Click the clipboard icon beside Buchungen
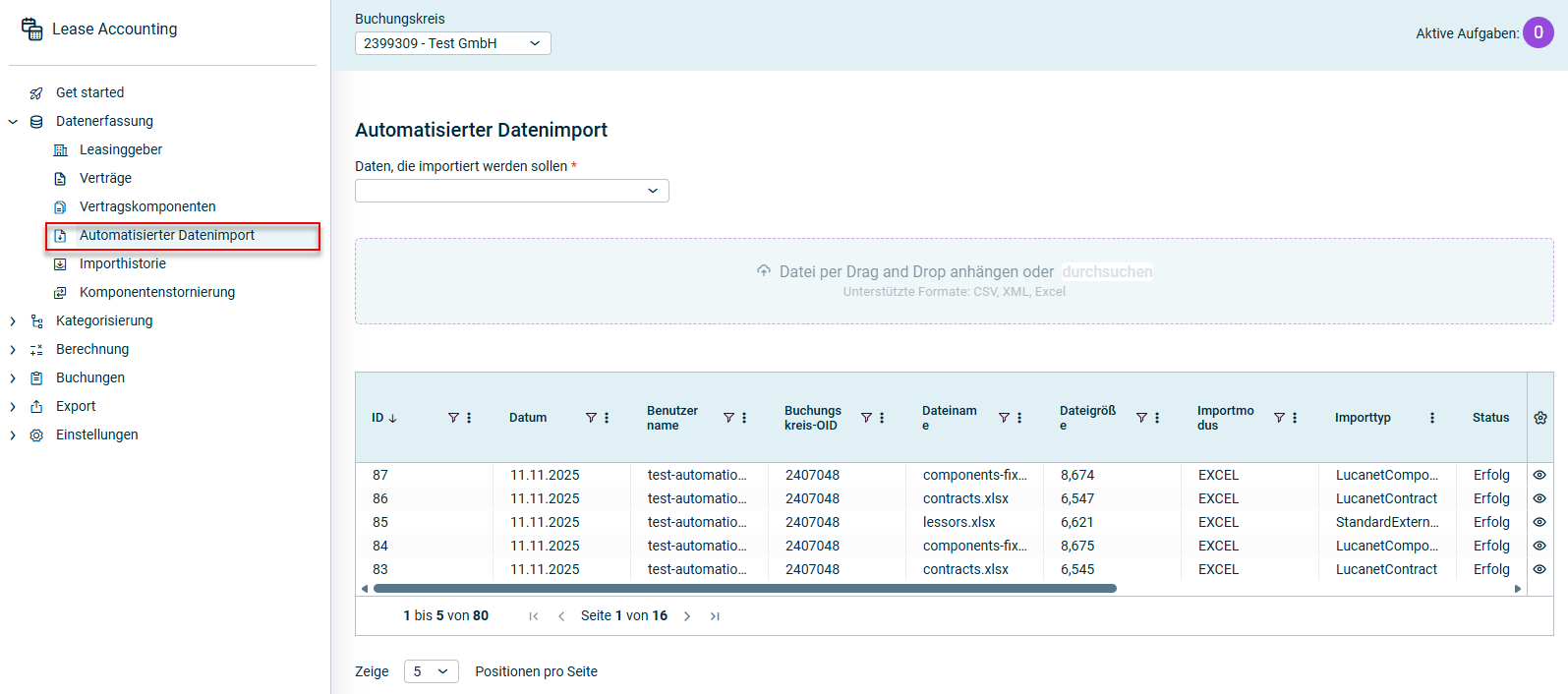This screenshot has height=694, width=1568. (x=36, y=378)
